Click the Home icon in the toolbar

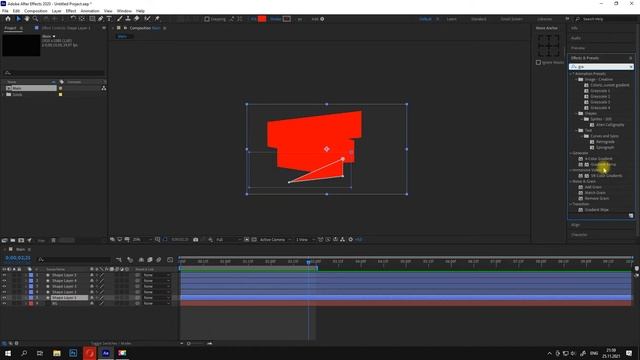(x=8, y=19)
